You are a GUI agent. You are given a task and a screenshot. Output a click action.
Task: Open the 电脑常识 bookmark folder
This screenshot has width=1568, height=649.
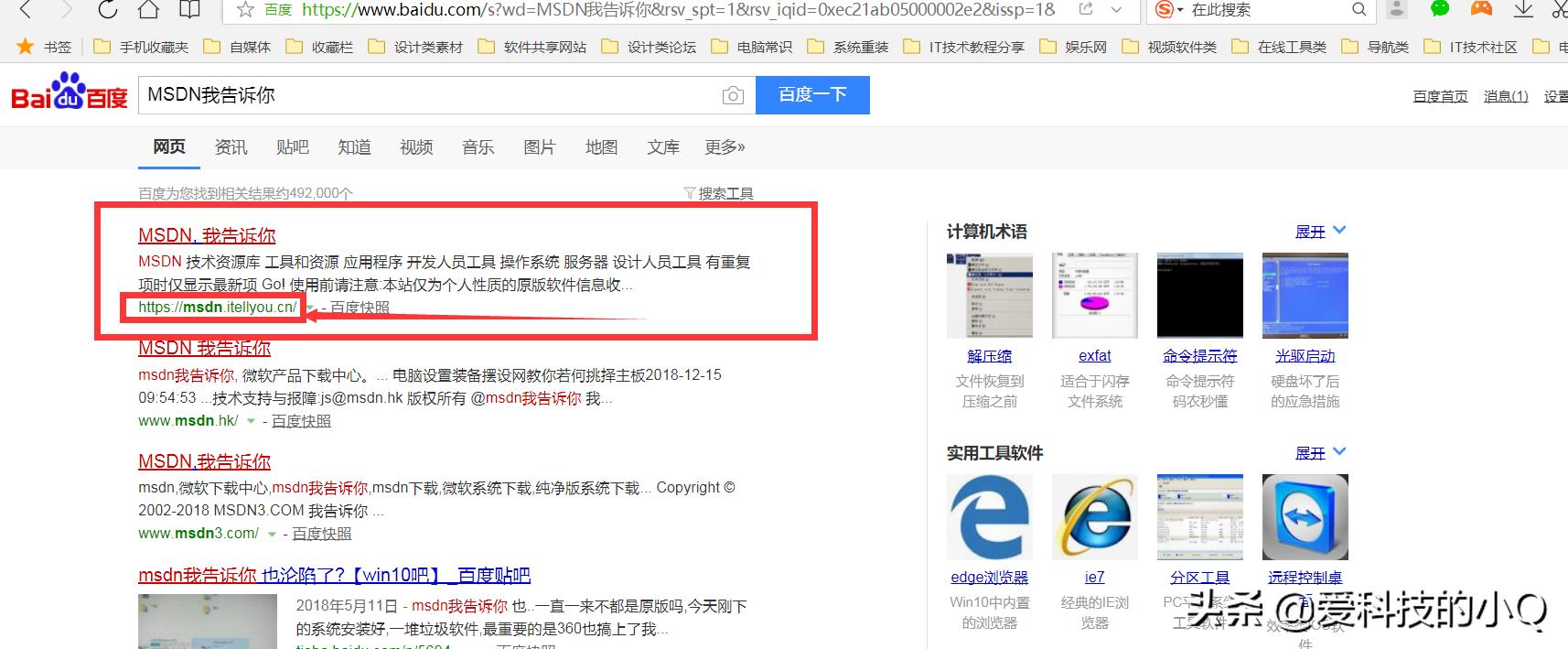(x=752, y=47)
